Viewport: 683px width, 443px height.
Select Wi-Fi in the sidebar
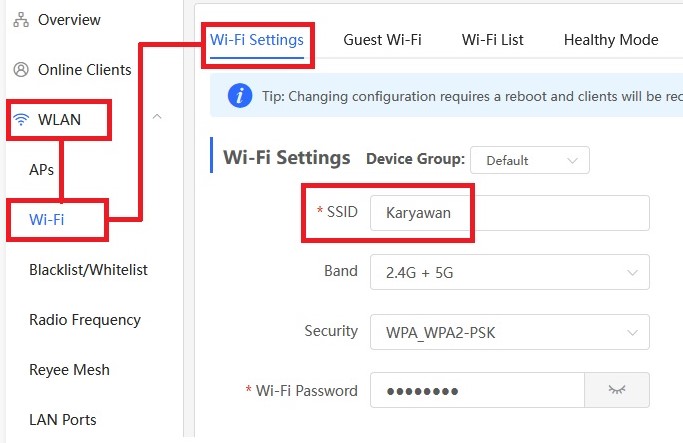(x=47, y=220)
